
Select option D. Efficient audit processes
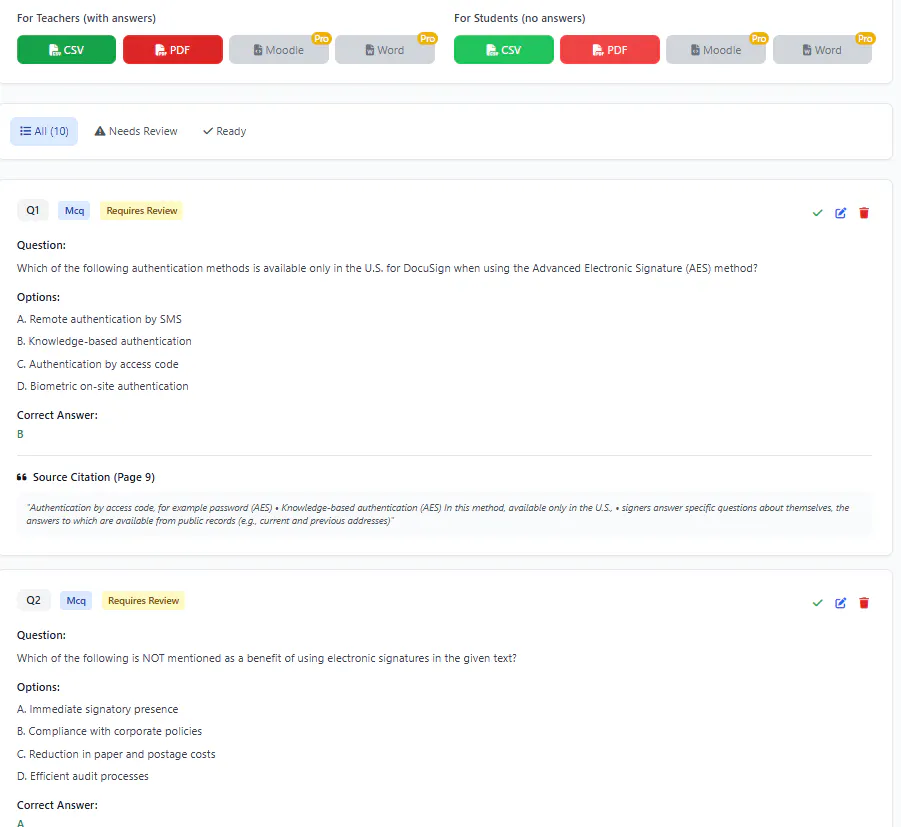tap(83, 776)
